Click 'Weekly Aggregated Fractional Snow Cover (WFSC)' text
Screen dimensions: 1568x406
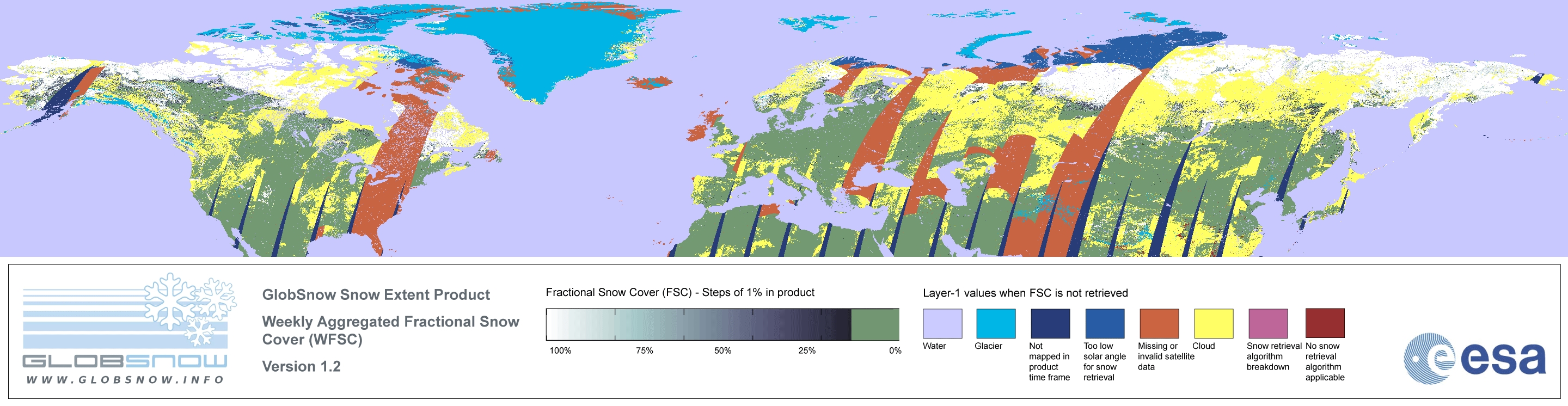tap(390, 330)
